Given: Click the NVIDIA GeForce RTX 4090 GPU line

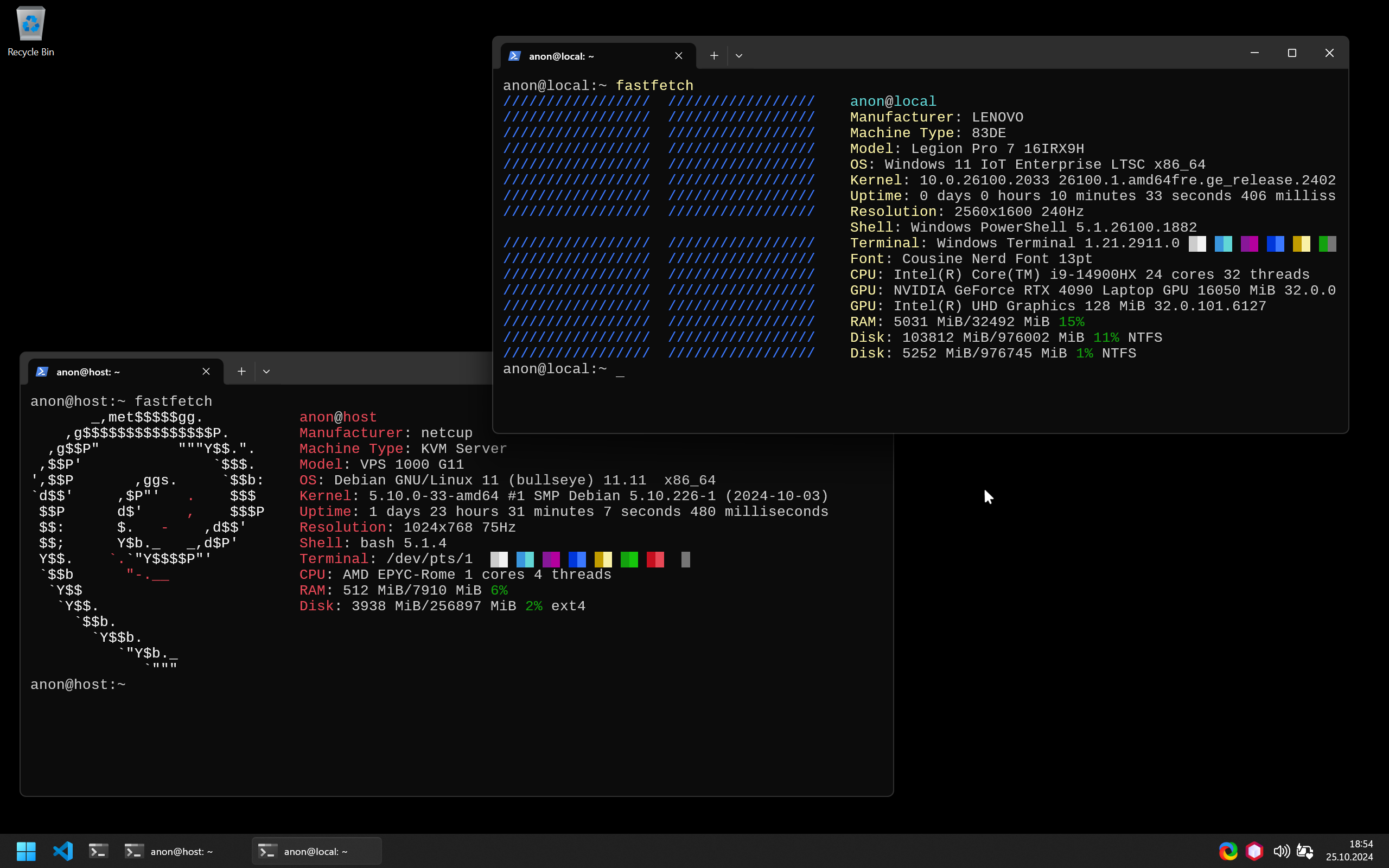Looking at the screenshot, I should coord(1092,290).
